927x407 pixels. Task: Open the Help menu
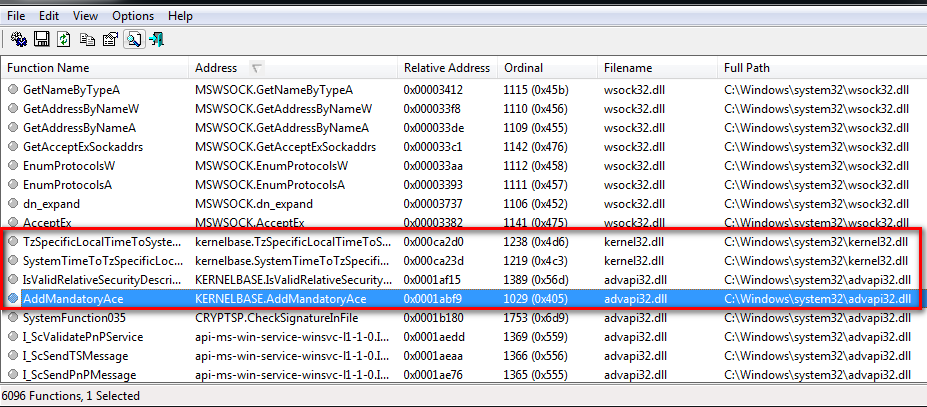180,16
